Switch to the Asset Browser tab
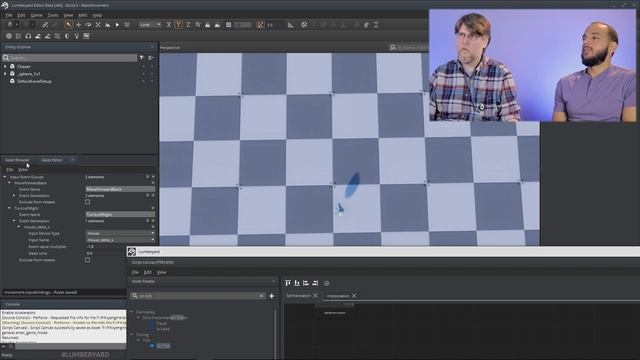Viewport: 640px width, 360px height. pyautogui.click(x=17, y=160)
